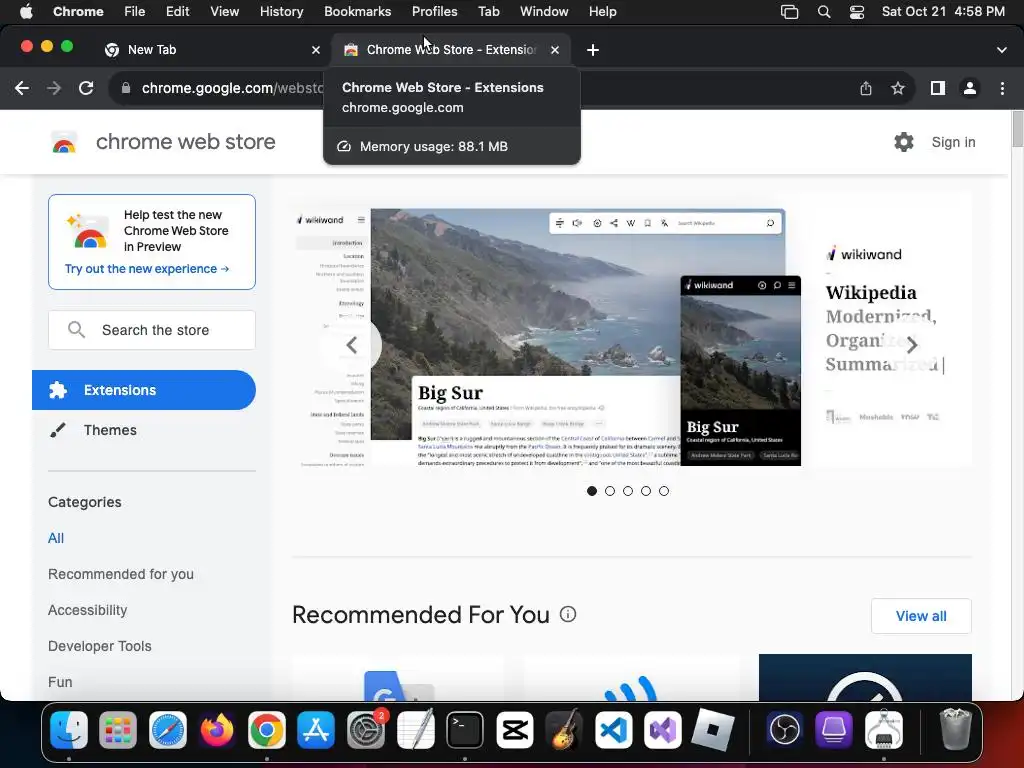The width and height of the screenshot is (1024, 768).
Task: Close the New Tab tab
Action: click(x=316, y=50)
